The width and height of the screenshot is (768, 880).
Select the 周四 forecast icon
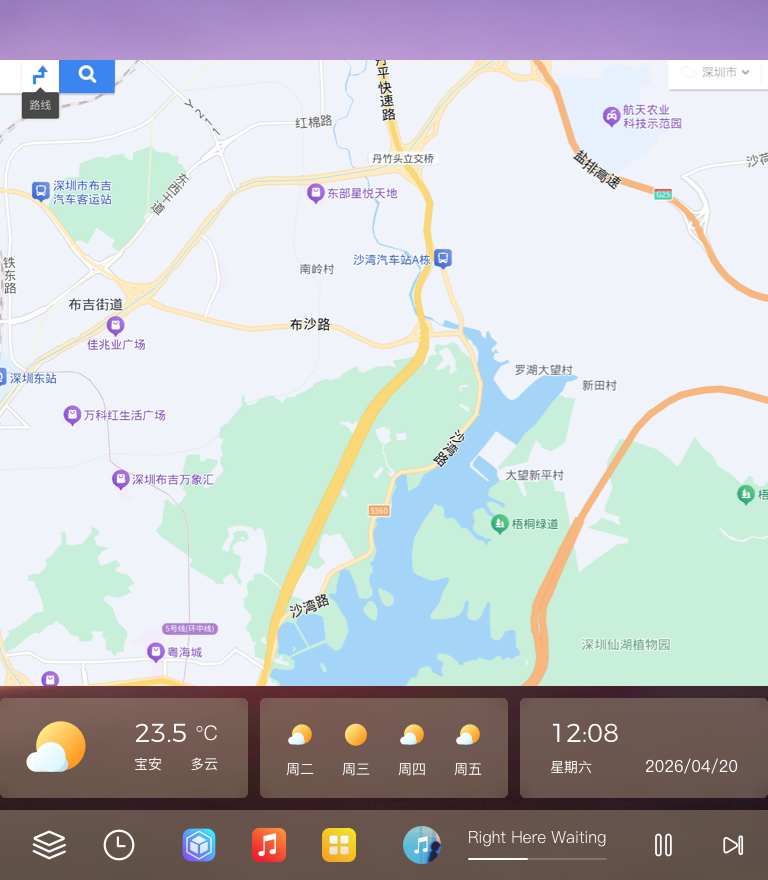click(x=412, y=735)
